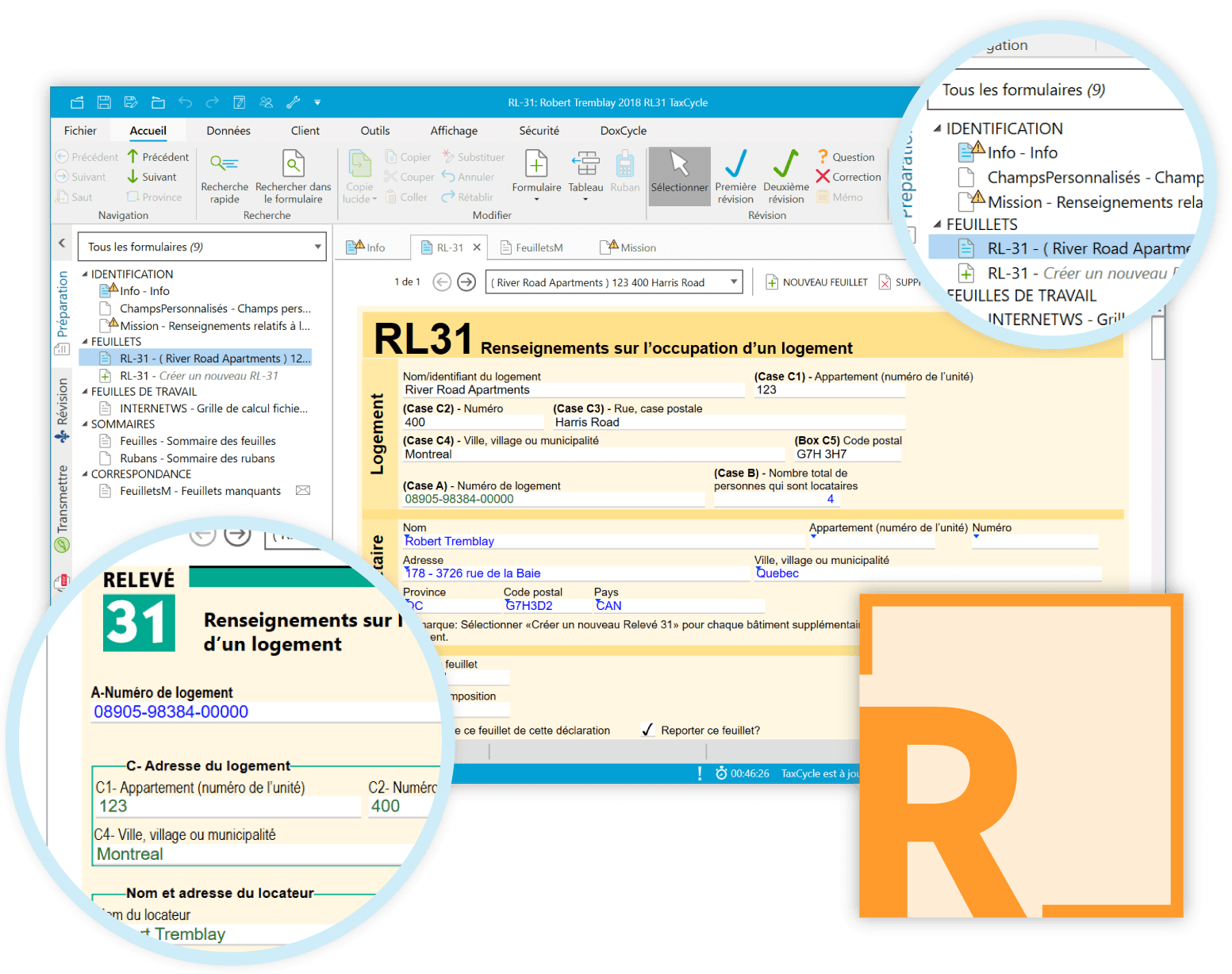Click the Formulaire ribbon button
Image resolution: width=1232 pixels, height=974 pixels.
(537, 175)
